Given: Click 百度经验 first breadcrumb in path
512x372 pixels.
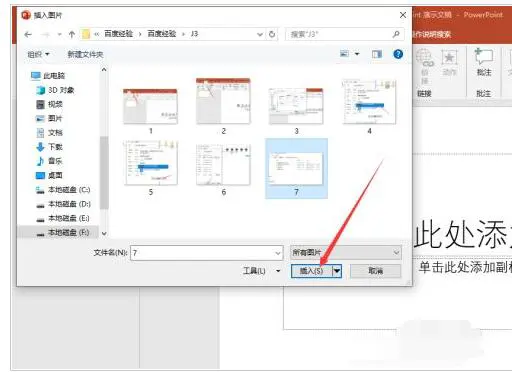Looking at the screenshot, I should click(x=119, y=34).
